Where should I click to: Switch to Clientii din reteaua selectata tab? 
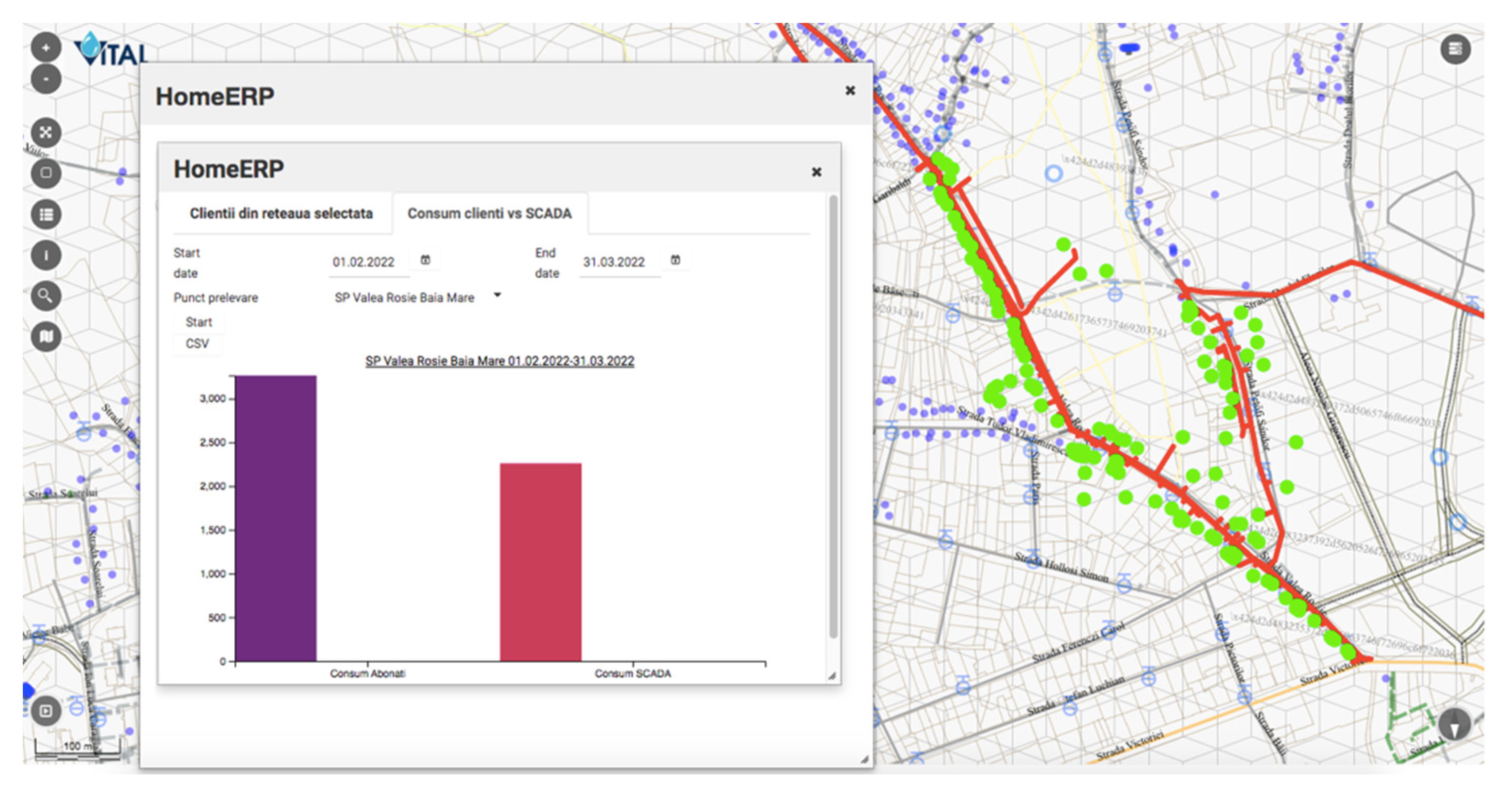pos(281,213)
